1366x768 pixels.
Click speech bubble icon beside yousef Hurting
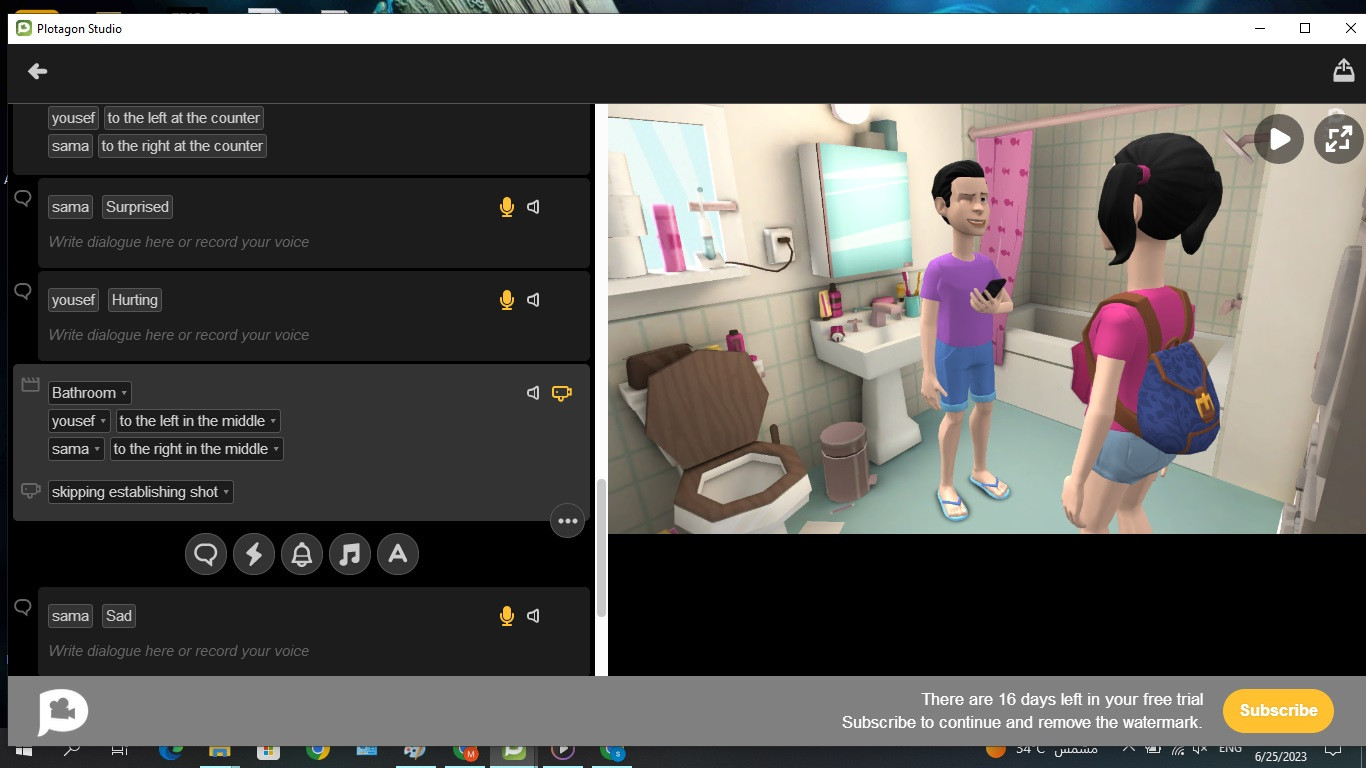23,291
